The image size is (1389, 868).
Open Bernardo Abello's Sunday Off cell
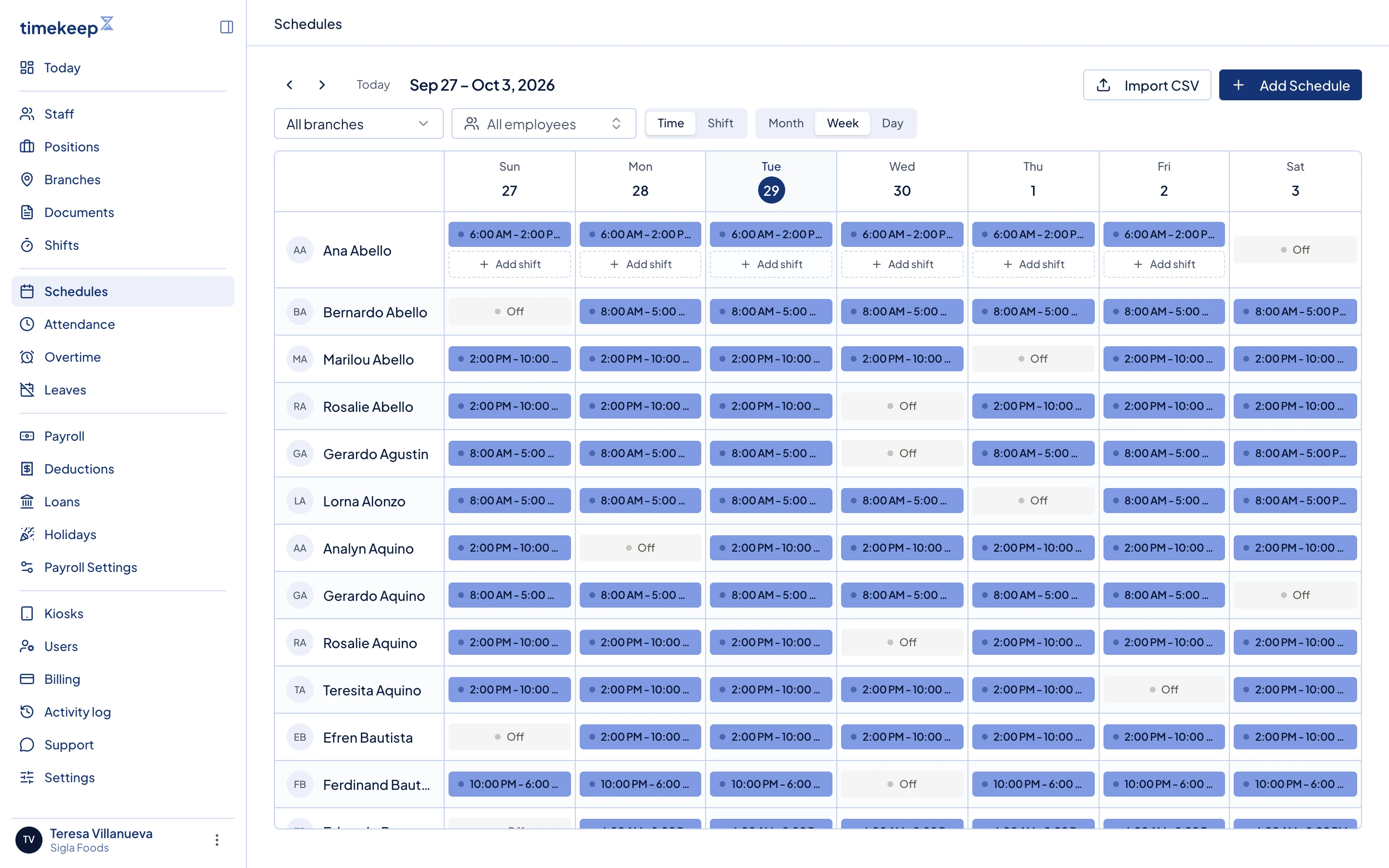point(509,312)
